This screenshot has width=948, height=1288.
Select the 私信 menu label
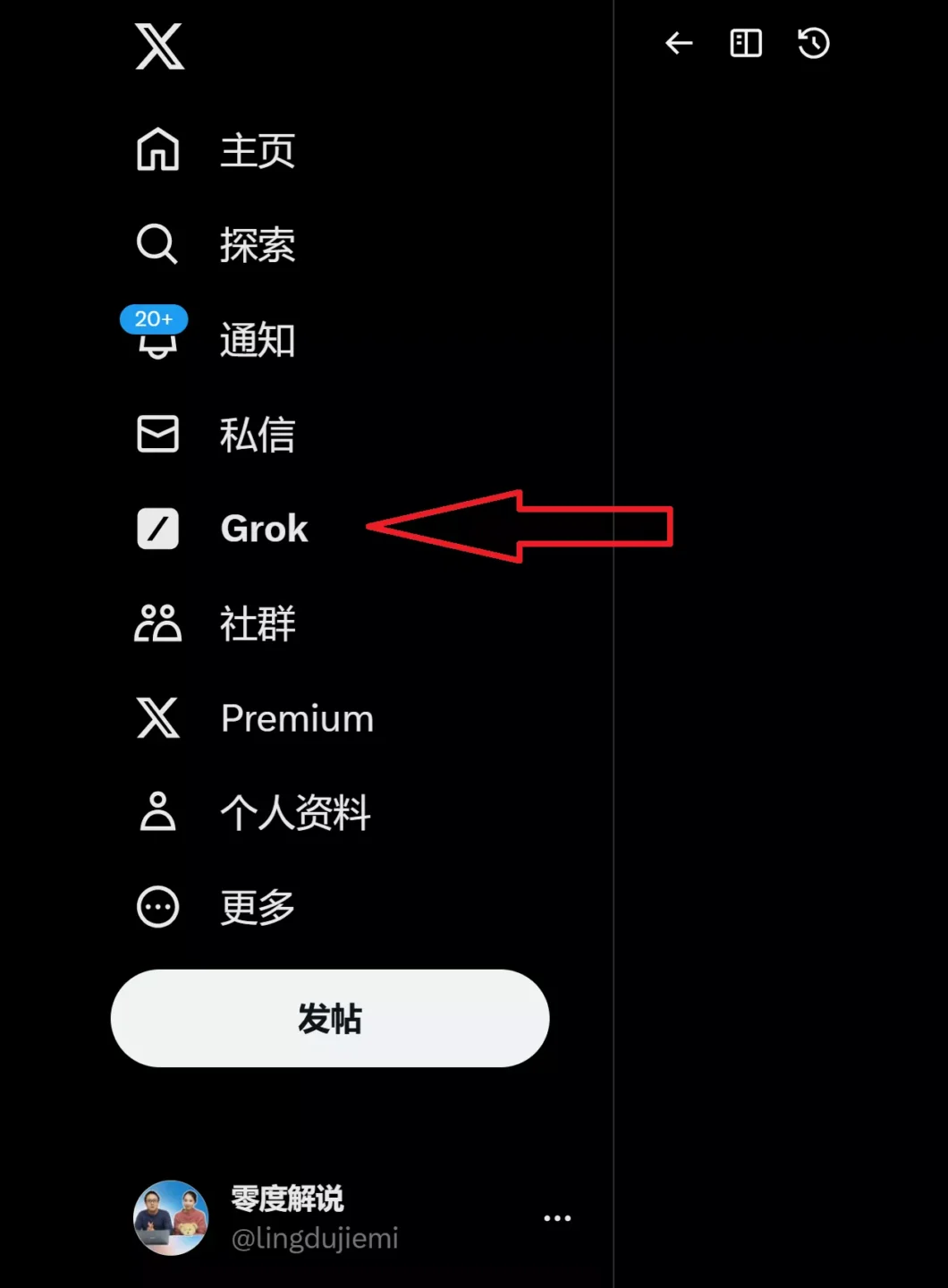[258, 435]
